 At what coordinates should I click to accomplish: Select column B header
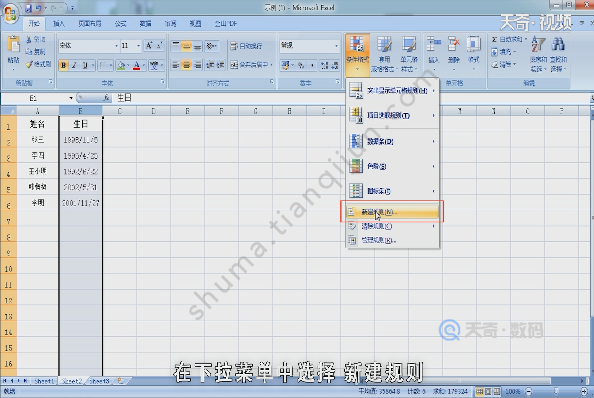80,111
